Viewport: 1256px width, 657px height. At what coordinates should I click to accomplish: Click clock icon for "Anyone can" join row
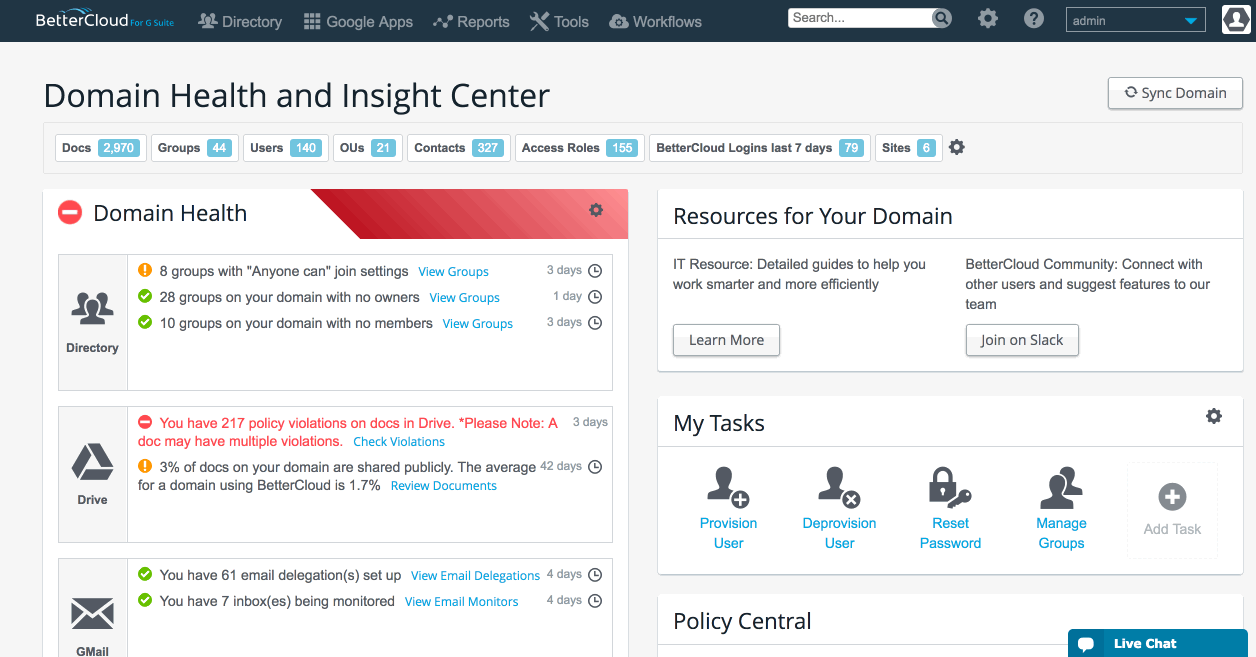595,271
